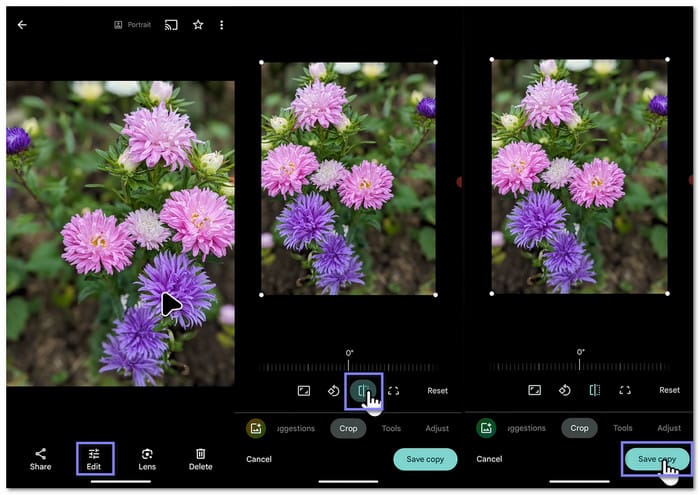Tap Share in the first panel

tap(41, 459)
